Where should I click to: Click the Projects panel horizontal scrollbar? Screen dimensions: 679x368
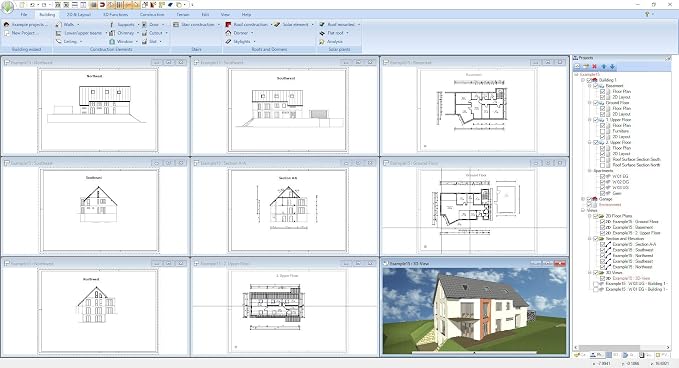coord(621,348)
